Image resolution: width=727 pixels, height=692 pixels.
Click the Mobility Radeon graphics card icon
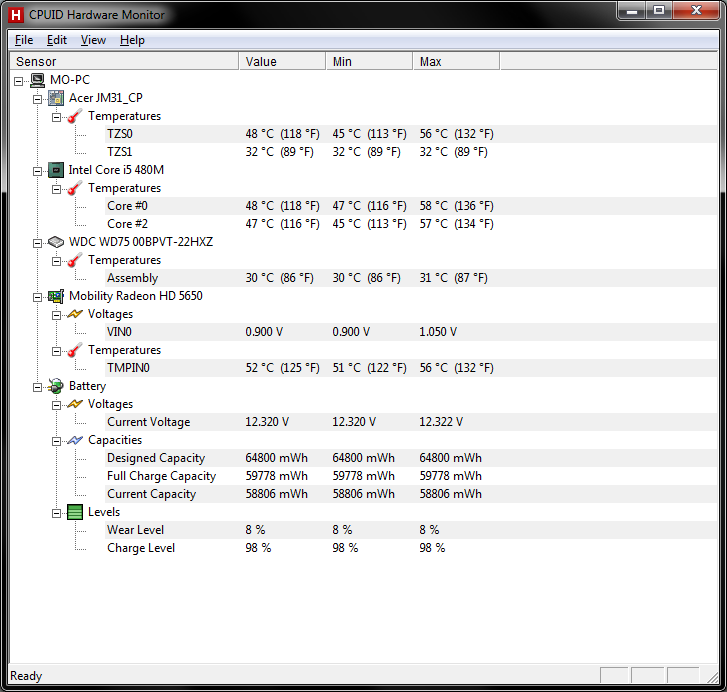pyautogui.click(x=56, y=296)
